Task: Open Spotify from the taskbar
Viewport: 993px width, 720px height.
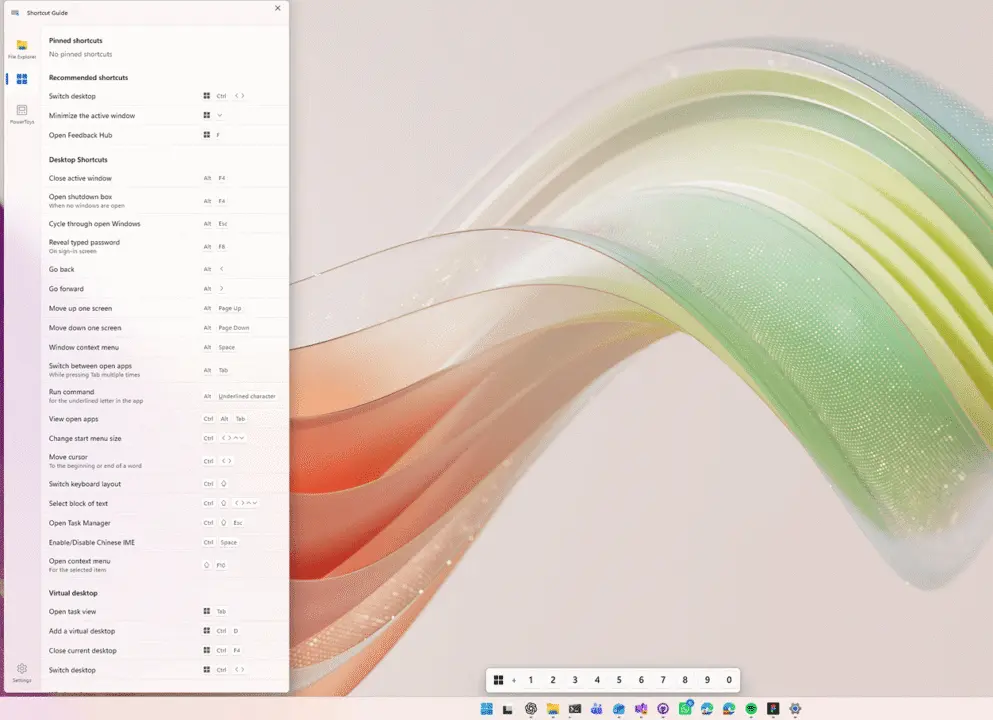Action: pyautogui.click(x=751, y=709)
